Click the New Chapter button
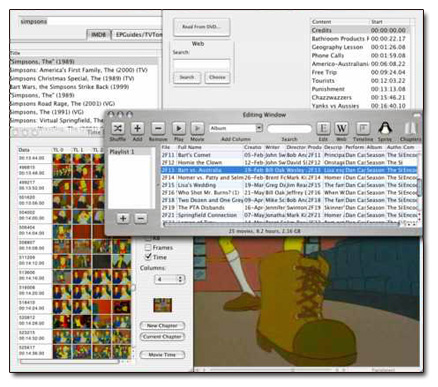 click(162, 326)
